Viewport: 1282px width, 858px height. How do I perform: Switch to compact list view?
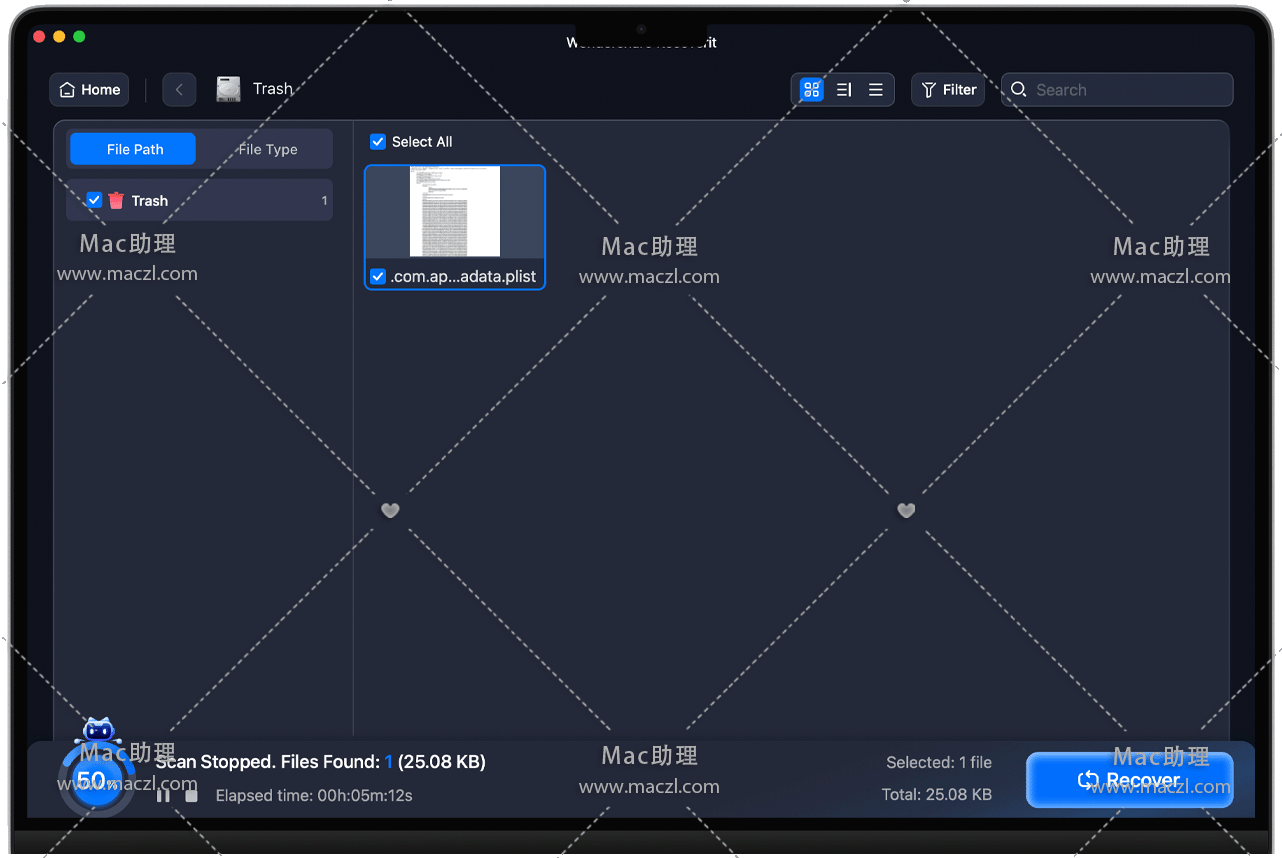coord(876,90)
